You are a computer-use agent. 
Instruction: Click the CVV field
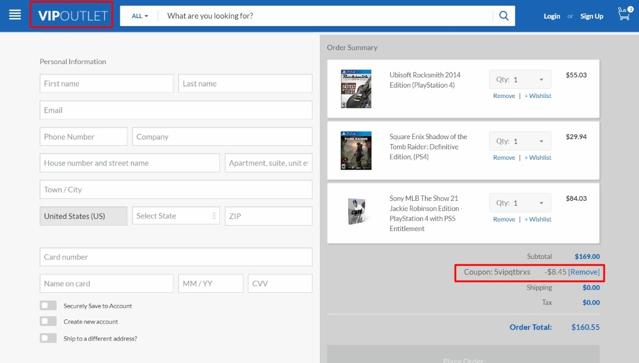tap(280, 284)
